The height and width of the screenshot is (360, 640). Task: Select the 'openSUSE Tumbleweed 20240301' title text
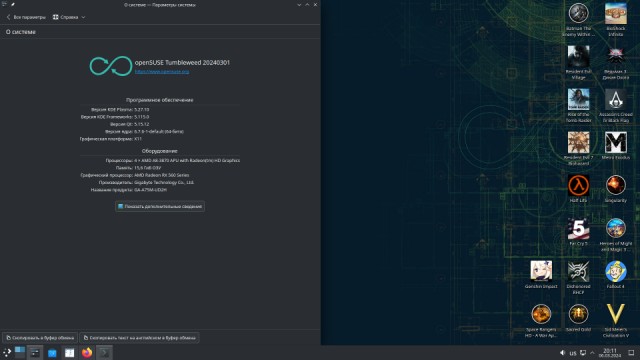click(182, 62)
